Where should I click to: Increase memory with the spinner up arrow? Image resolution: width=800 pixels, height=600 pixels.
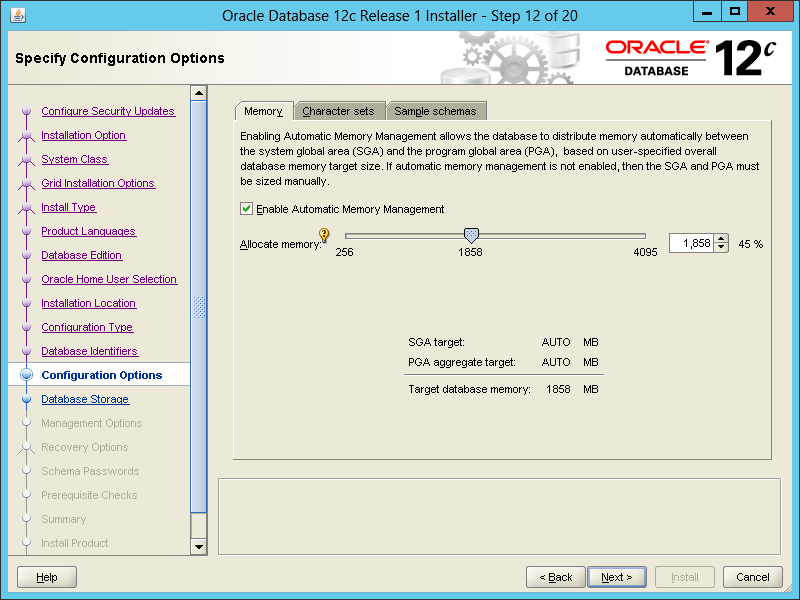pos(721,239)
